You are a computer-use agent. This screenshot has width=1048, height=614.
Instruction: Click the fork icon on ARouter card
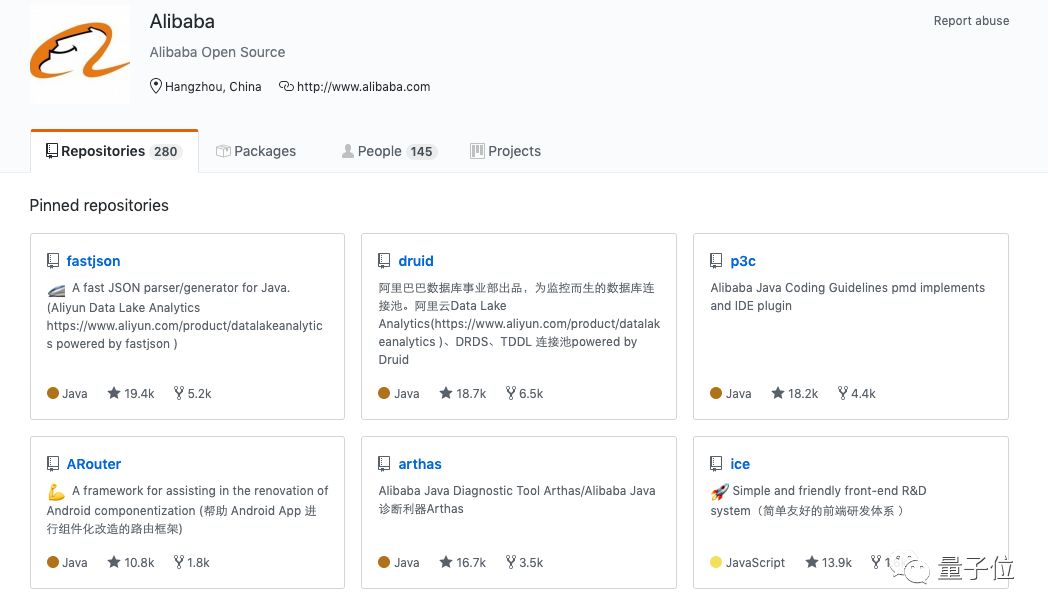tap(179, 563)
